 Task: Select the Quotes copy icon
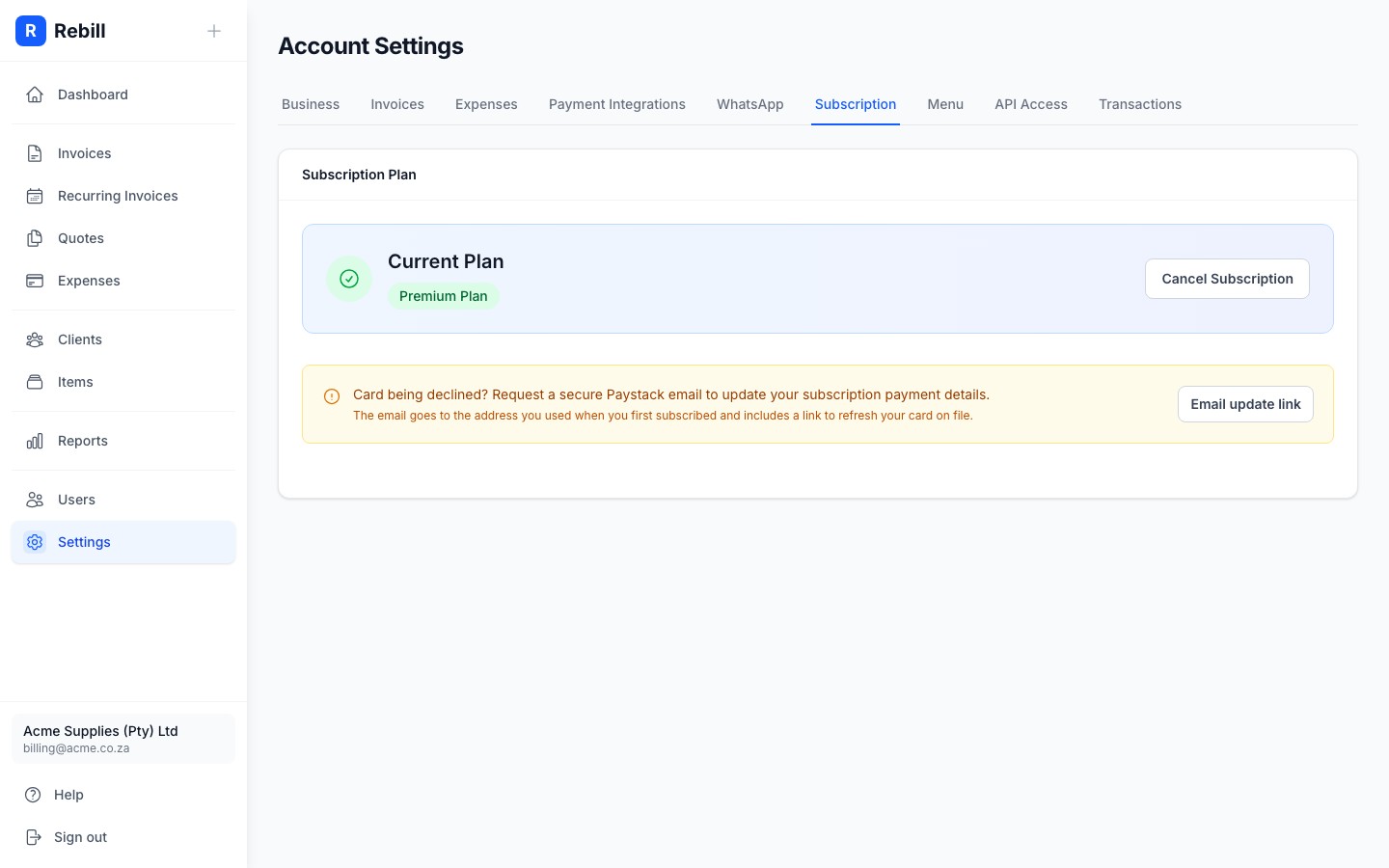35,238
